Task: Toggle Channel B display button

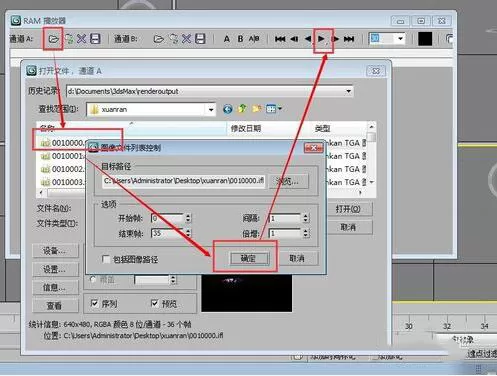Action: [240, 39]
